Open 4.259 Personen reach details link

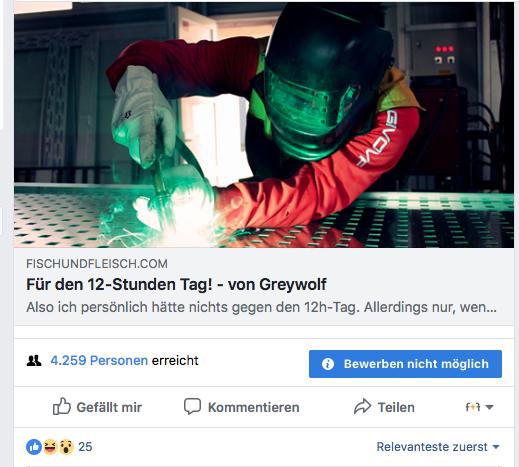99,361
